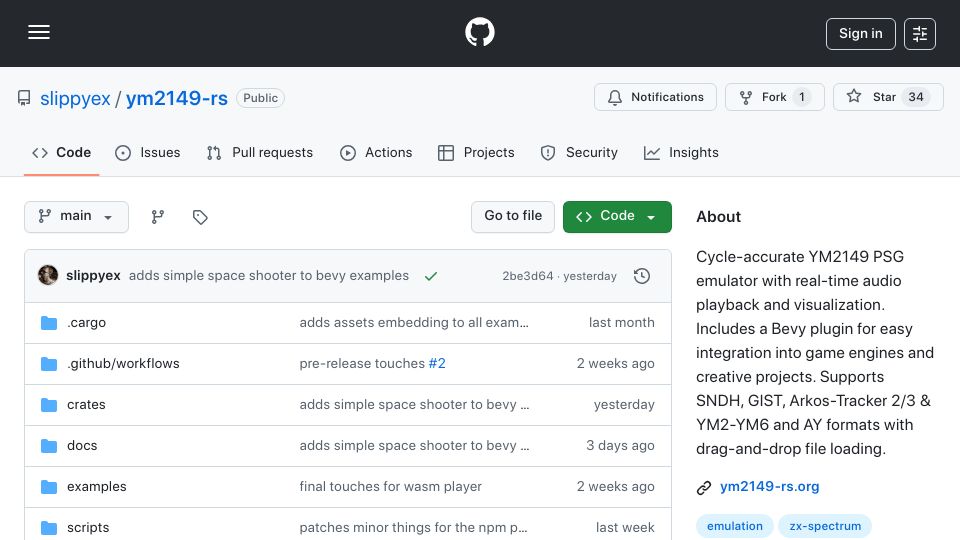Viewport: 960px width, 540px height.
Task: Select the emulation topic tag
Action: (x=735, y=527)
